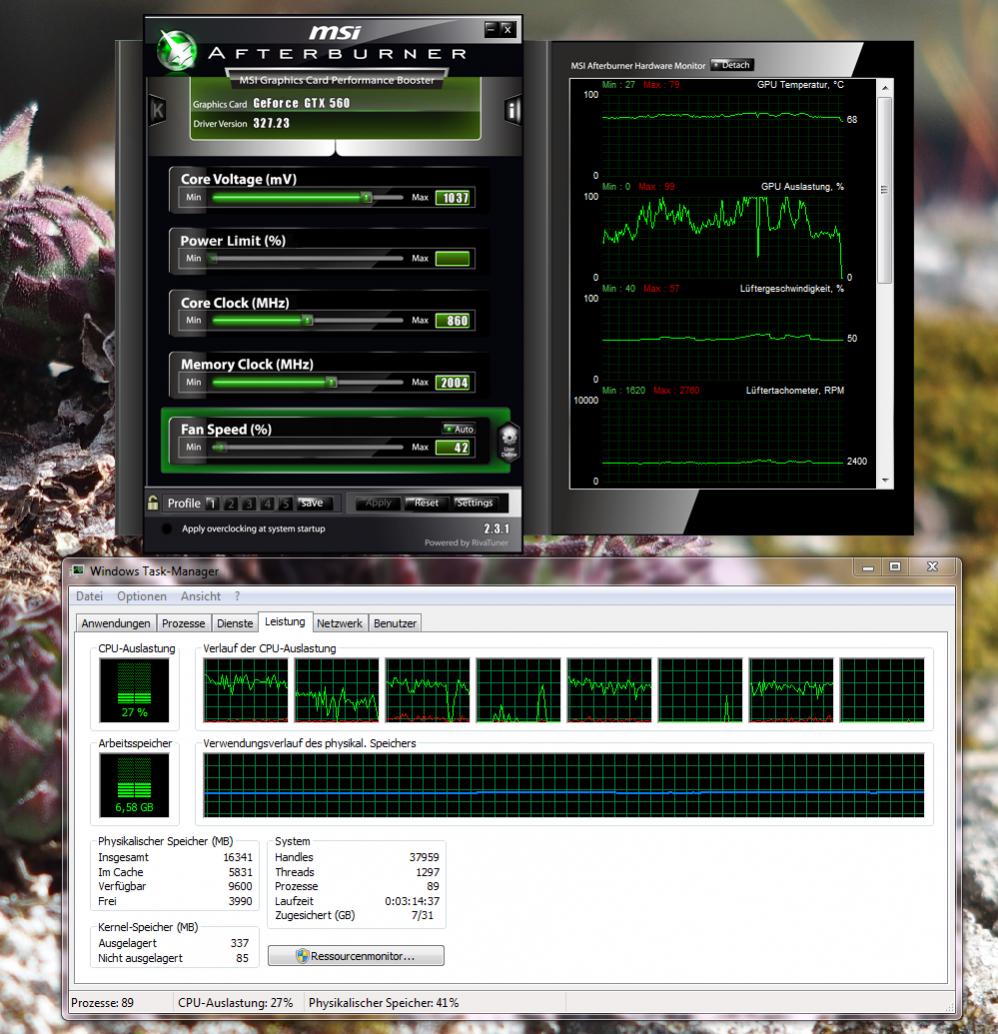Click the Memory Clock value field 2004
Screen dimensions: 998x1034
point(453,382)
